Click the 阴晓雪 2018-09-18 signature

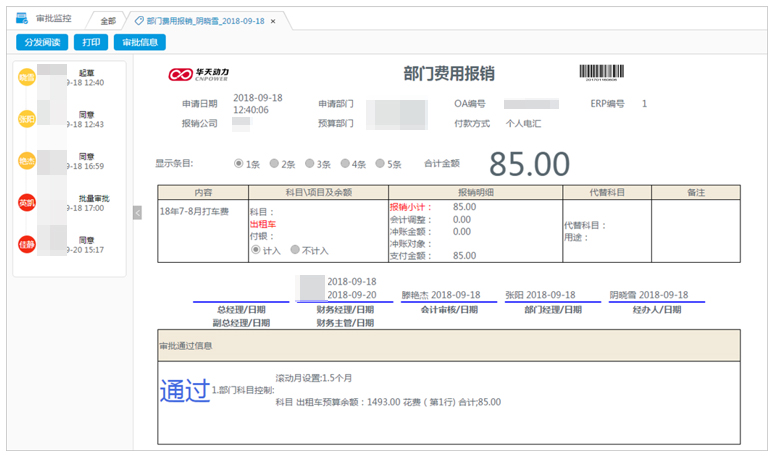(649, 295)
